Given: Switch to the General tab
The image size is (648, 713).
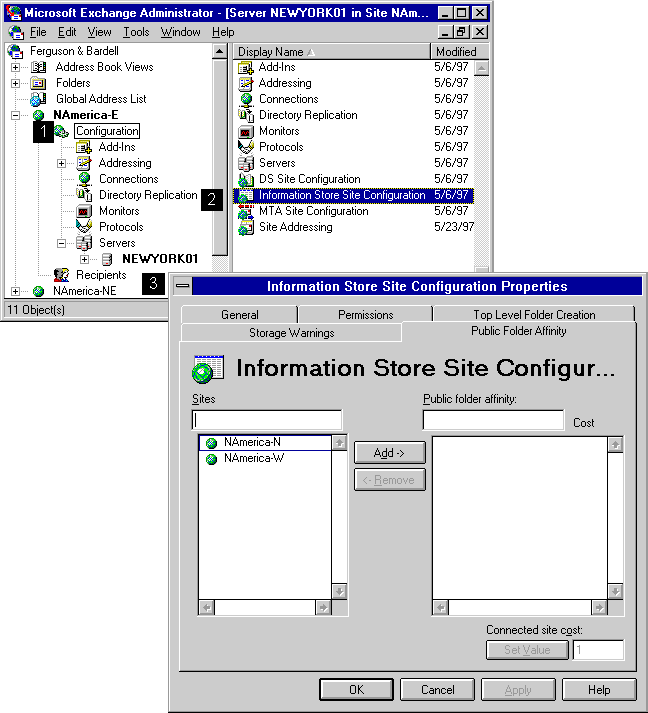Looking at the screenshot, I should pyautogui.click(x=240, y=315).
